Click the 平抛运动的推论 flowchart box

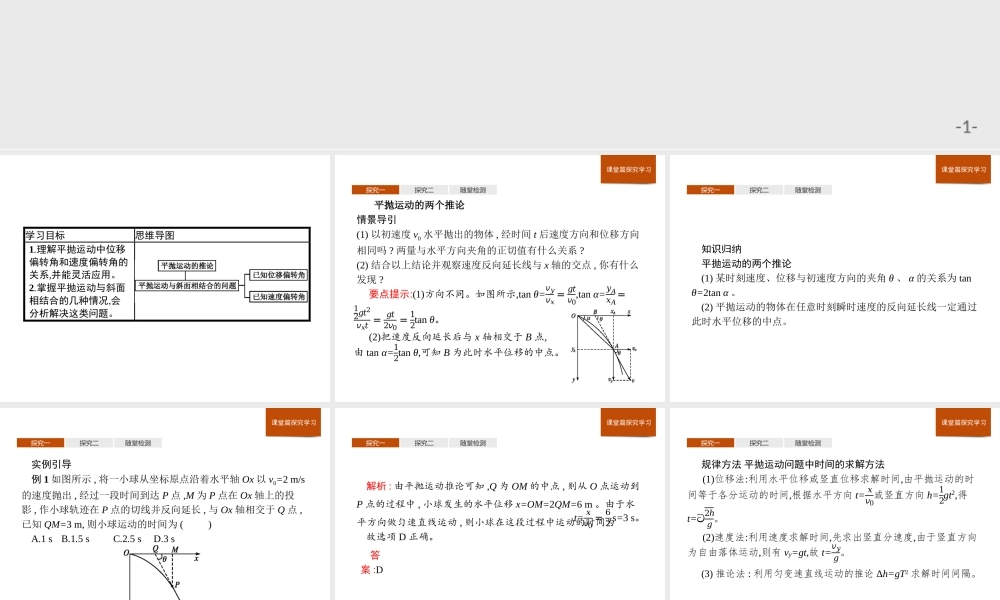(187, 265)
